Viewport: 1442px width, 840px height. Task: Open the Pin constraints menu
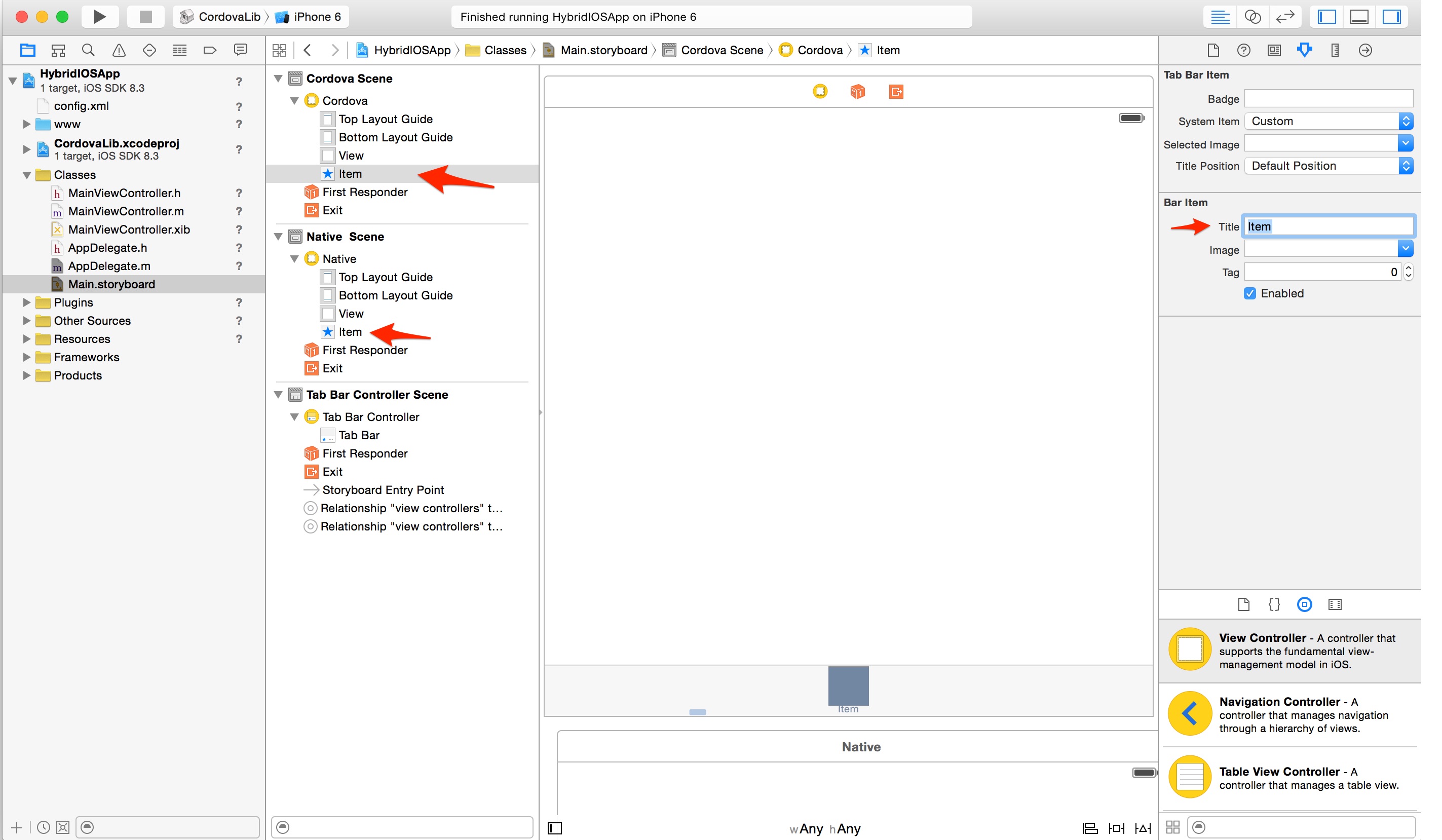(x=1116, y=828)
